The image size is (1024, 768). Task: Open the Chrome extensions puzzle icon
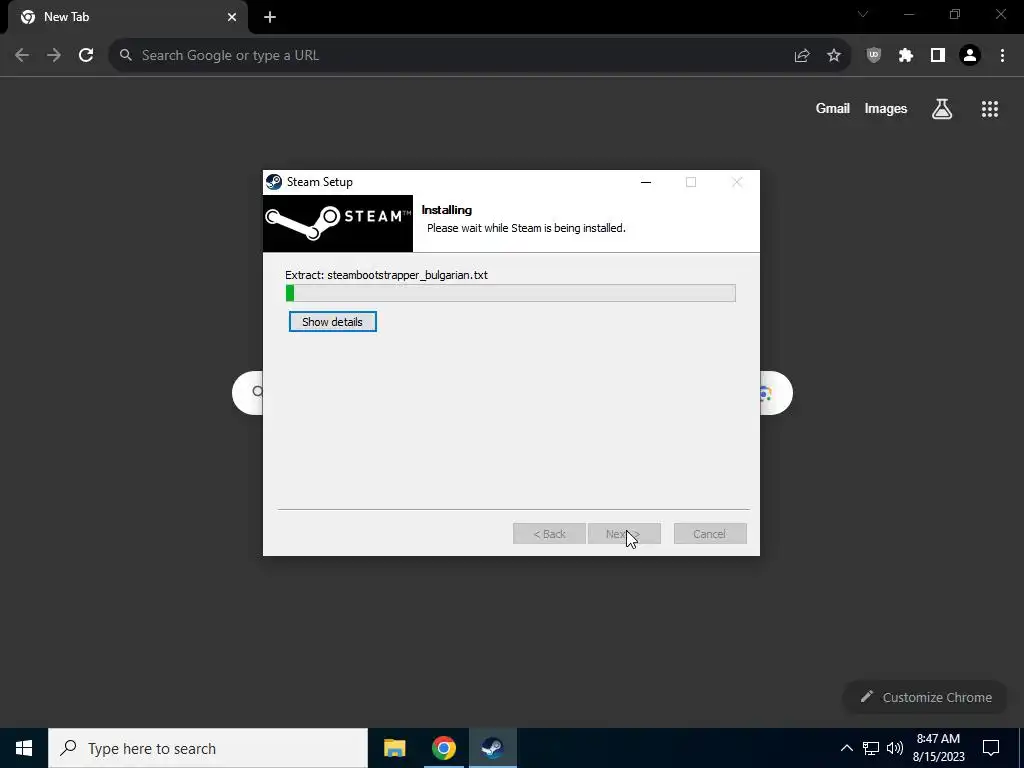point(906,56)
